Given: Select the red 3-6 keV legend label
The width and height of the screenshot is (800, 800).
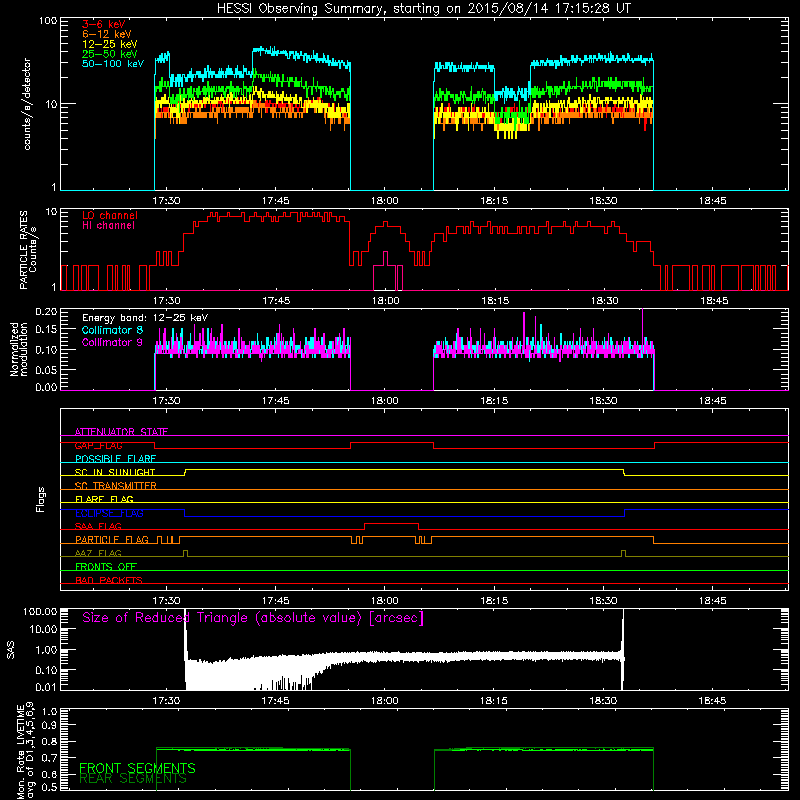Looking at the screenshot, I should pyautogui.click(x=104, y=24).
